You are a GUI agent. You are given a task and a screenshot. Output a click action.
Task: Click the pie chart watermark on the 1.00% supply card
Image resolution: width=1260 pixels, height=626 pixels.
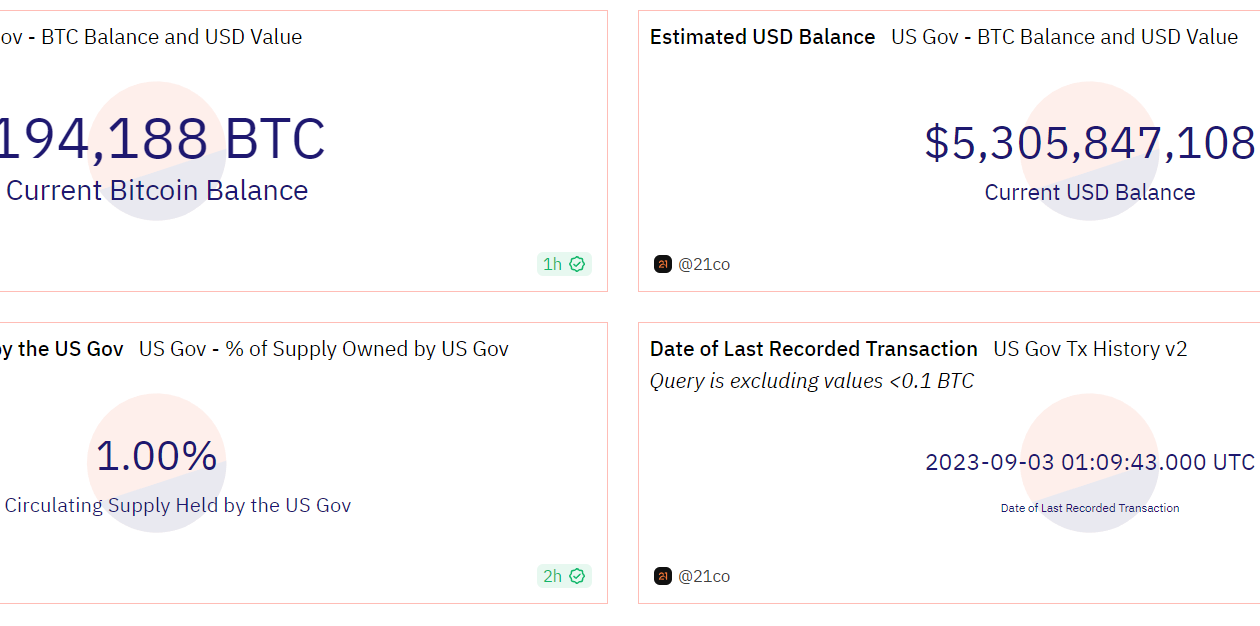click(157, 465)
